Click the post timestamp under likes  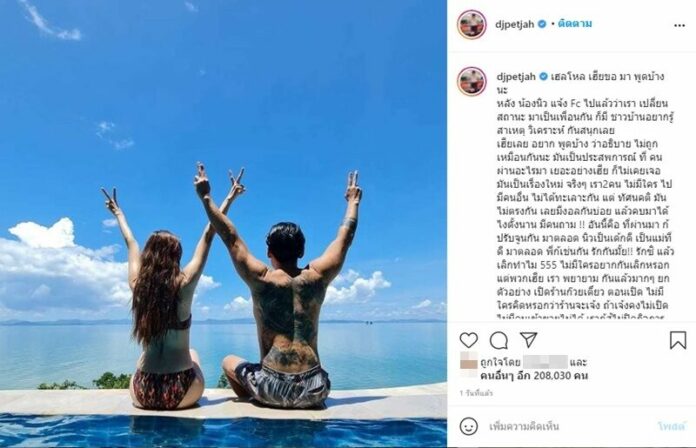(476, 393)
